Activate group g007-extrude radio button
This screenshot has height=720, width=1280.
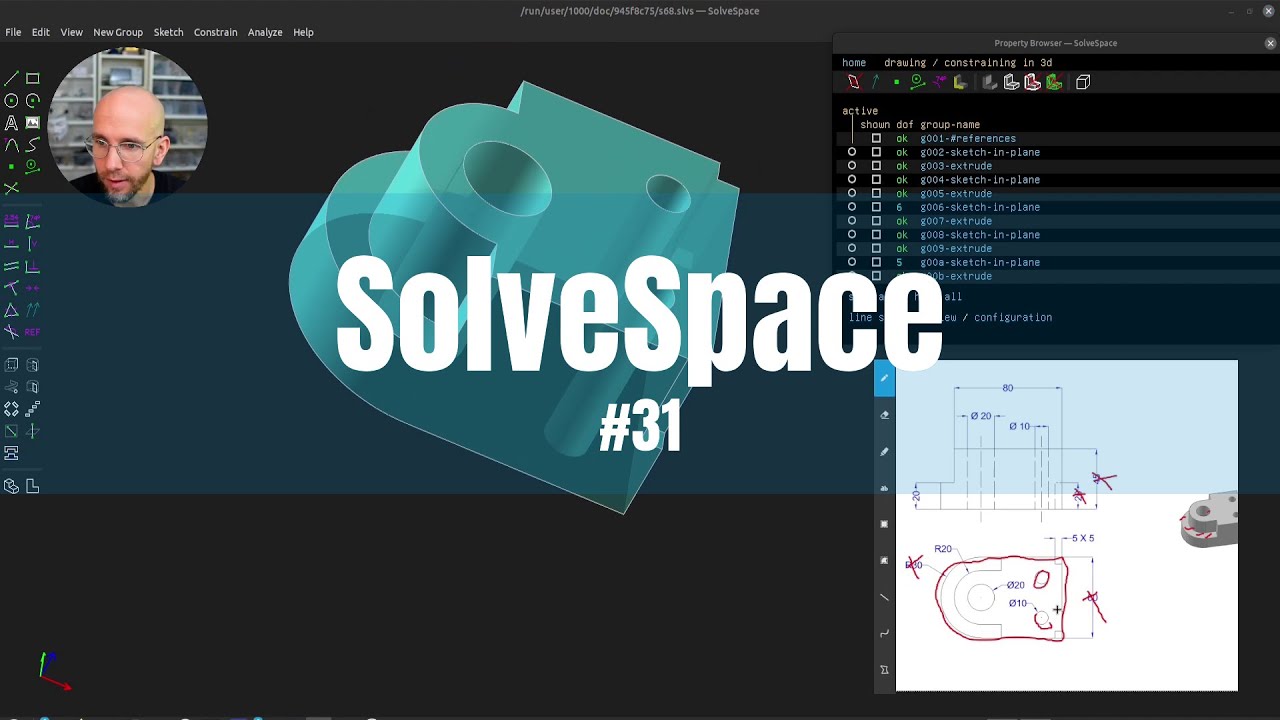pyautogui.click(x=852, y=221)
